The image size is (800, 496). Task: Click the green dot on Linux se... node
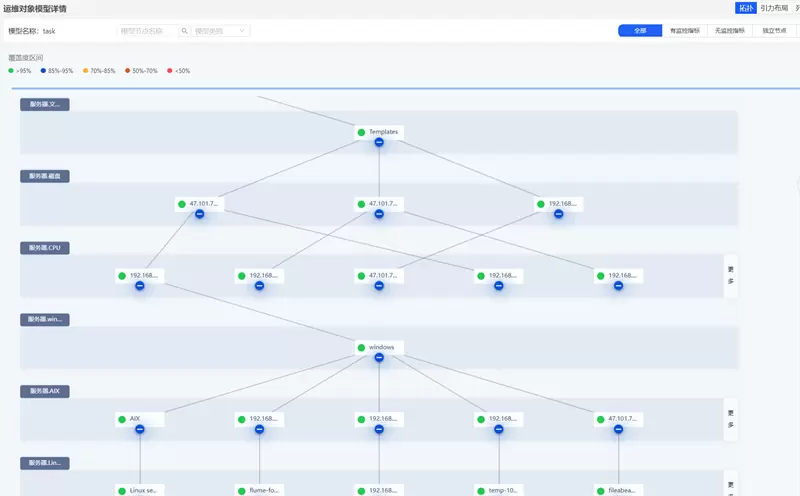click(x=123, y=491)
